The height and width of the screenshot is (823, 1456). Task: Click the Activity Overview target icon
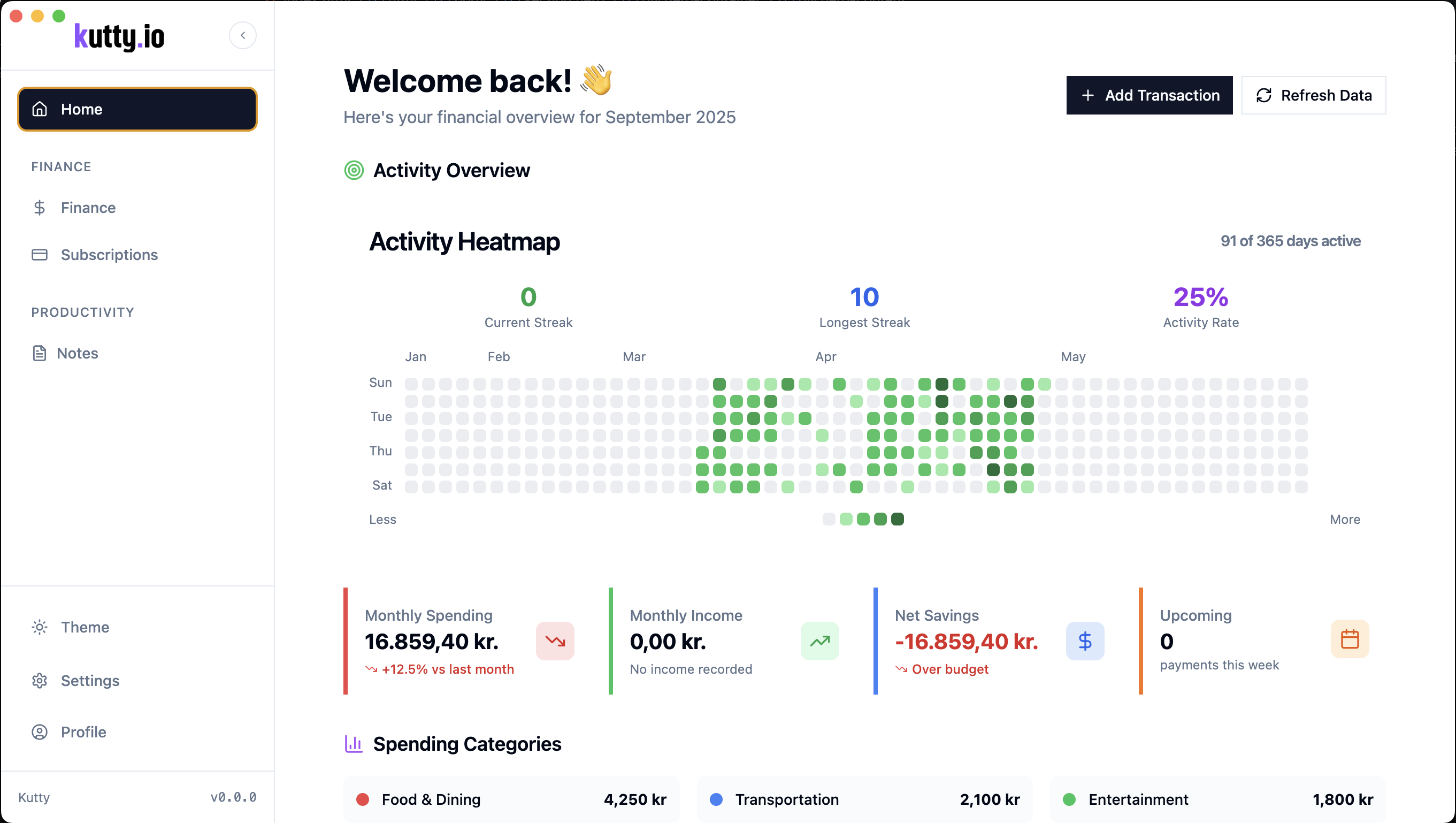point(355,170)
